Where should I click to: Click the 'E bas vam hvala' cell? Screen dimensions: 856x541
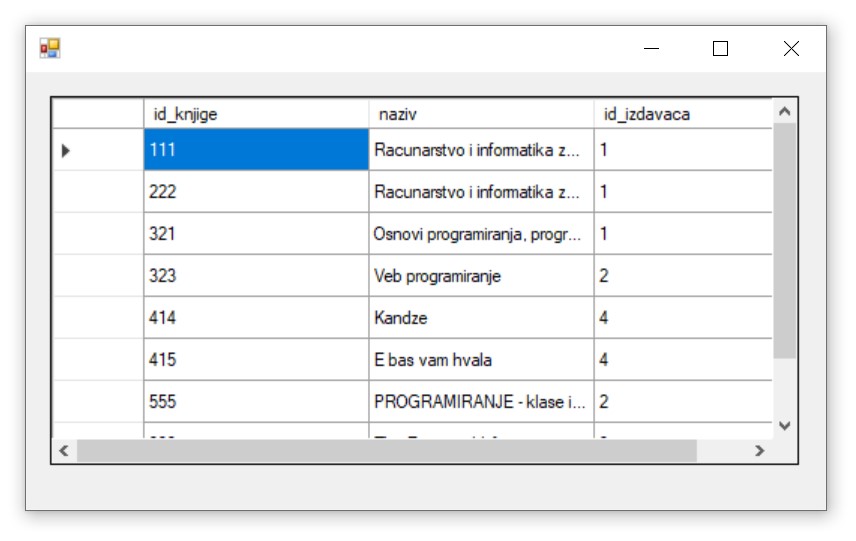click(481, 360)
